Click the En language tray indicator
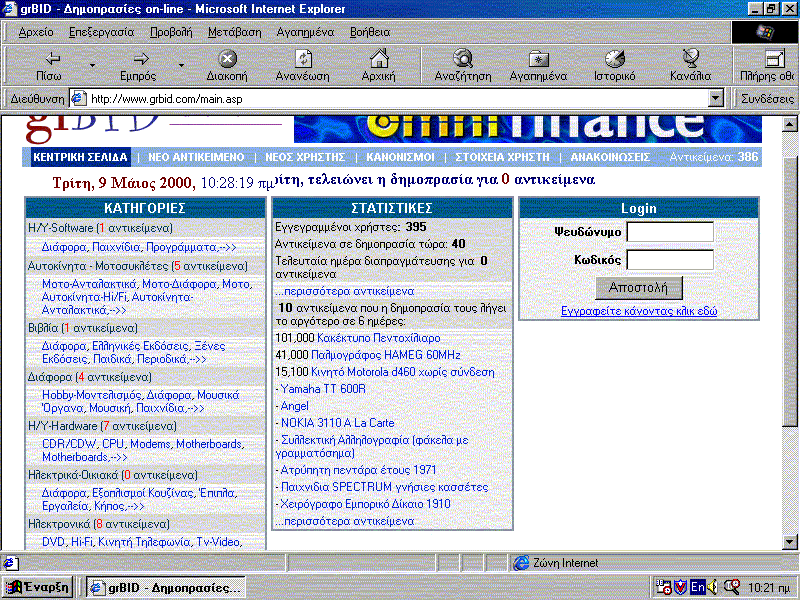 pos(697,587)
